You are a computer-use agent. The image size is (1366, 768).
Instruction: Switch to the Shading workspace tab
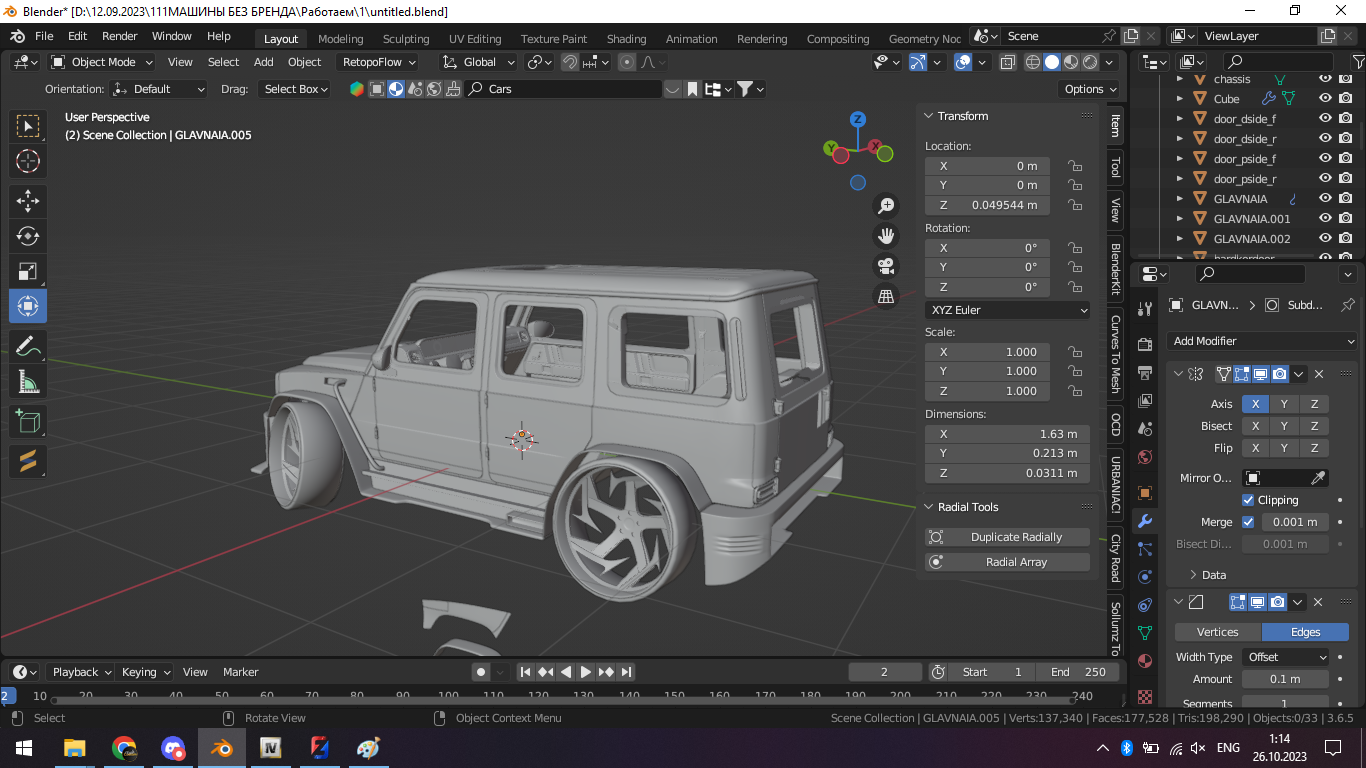[627, 39]
